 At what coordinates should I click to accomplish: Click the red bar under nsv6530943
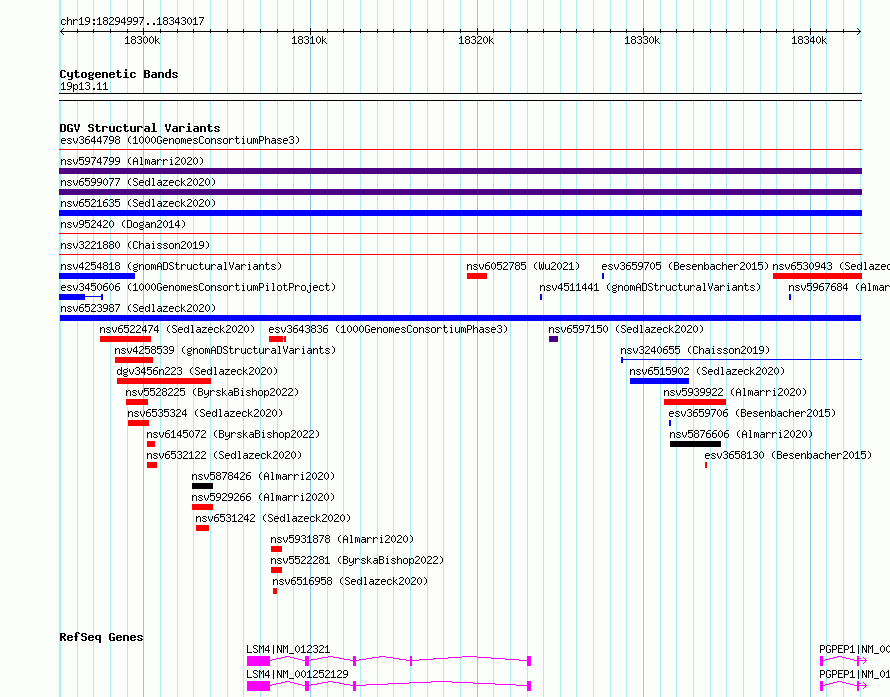817,276
